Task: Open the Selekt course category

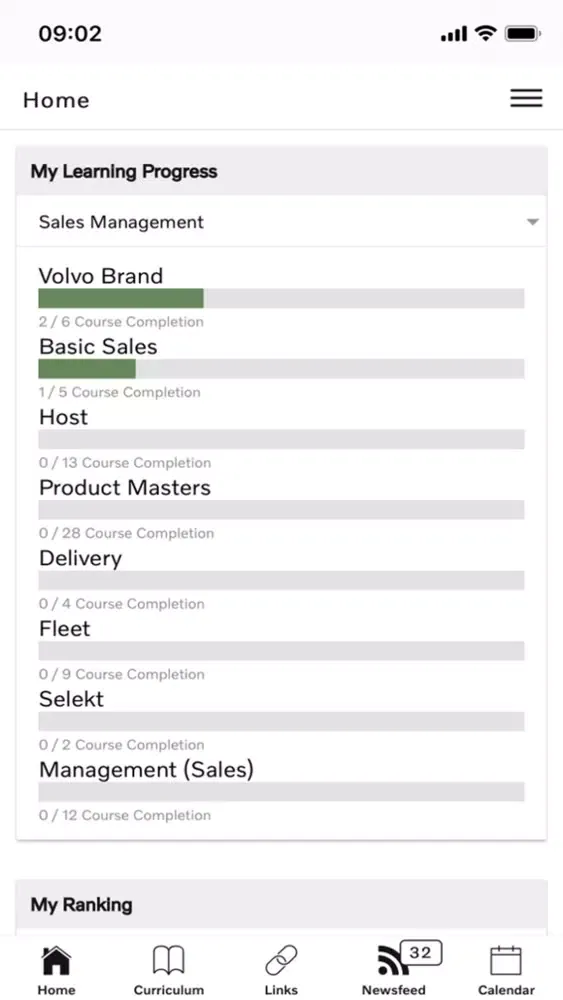Action: click(x=71, y=699)
